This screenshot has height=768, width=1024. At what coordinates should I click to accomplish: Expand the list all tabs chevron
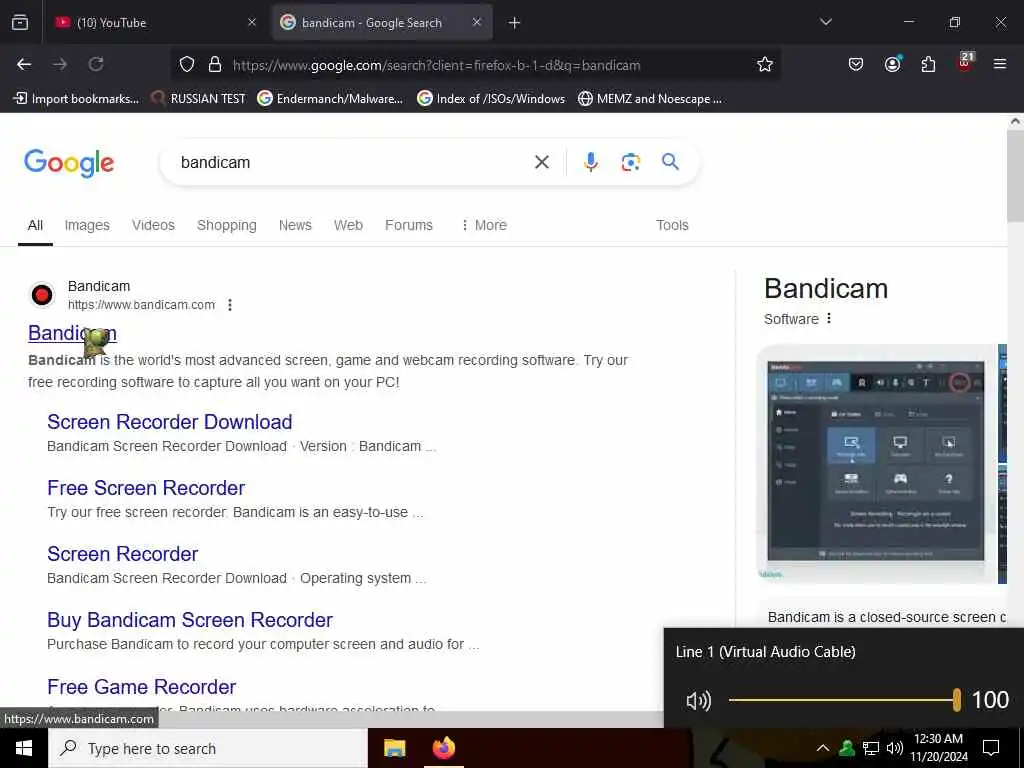click(825, 22)
